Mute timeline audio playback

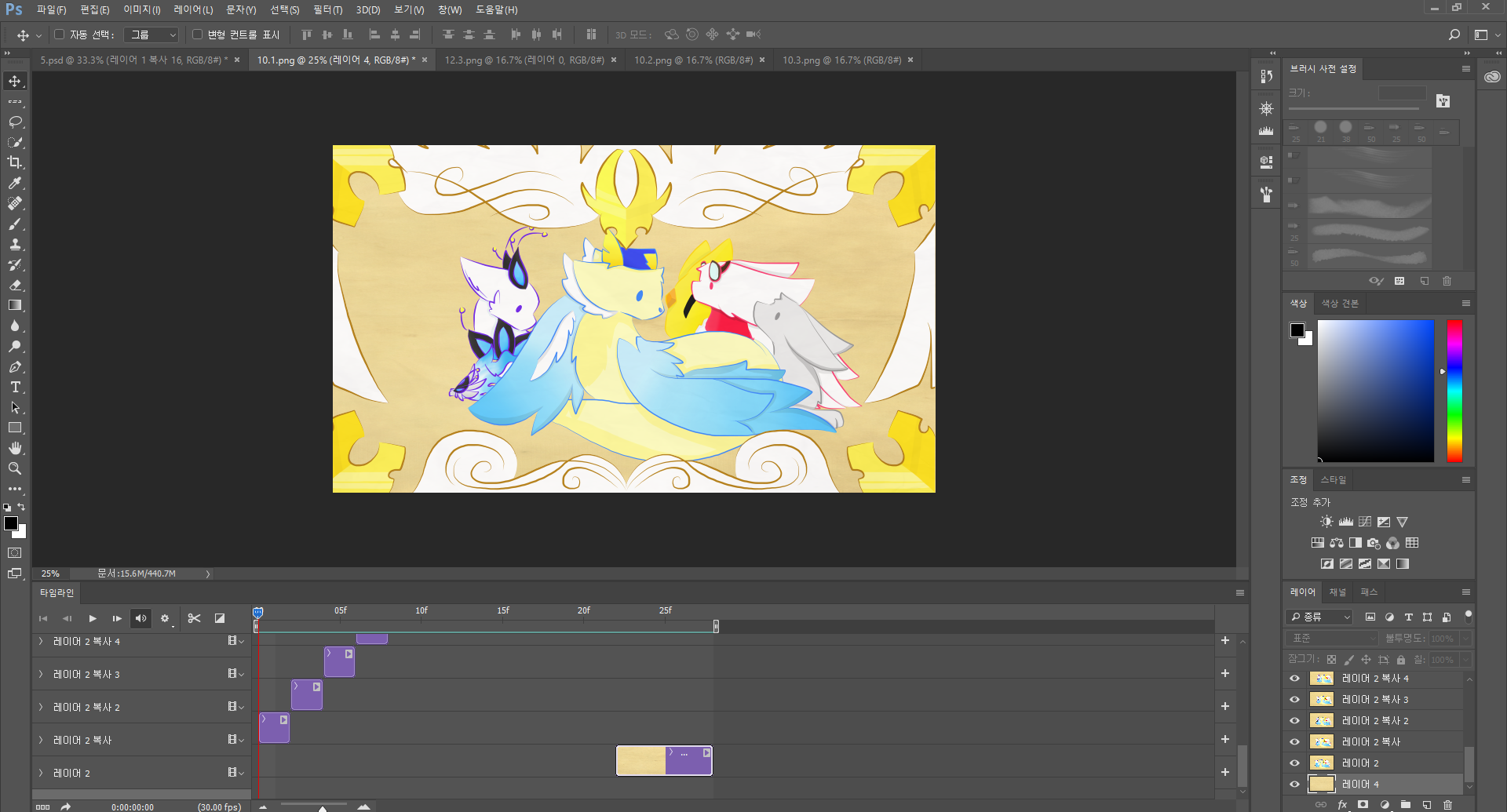[x=140, y=618]
